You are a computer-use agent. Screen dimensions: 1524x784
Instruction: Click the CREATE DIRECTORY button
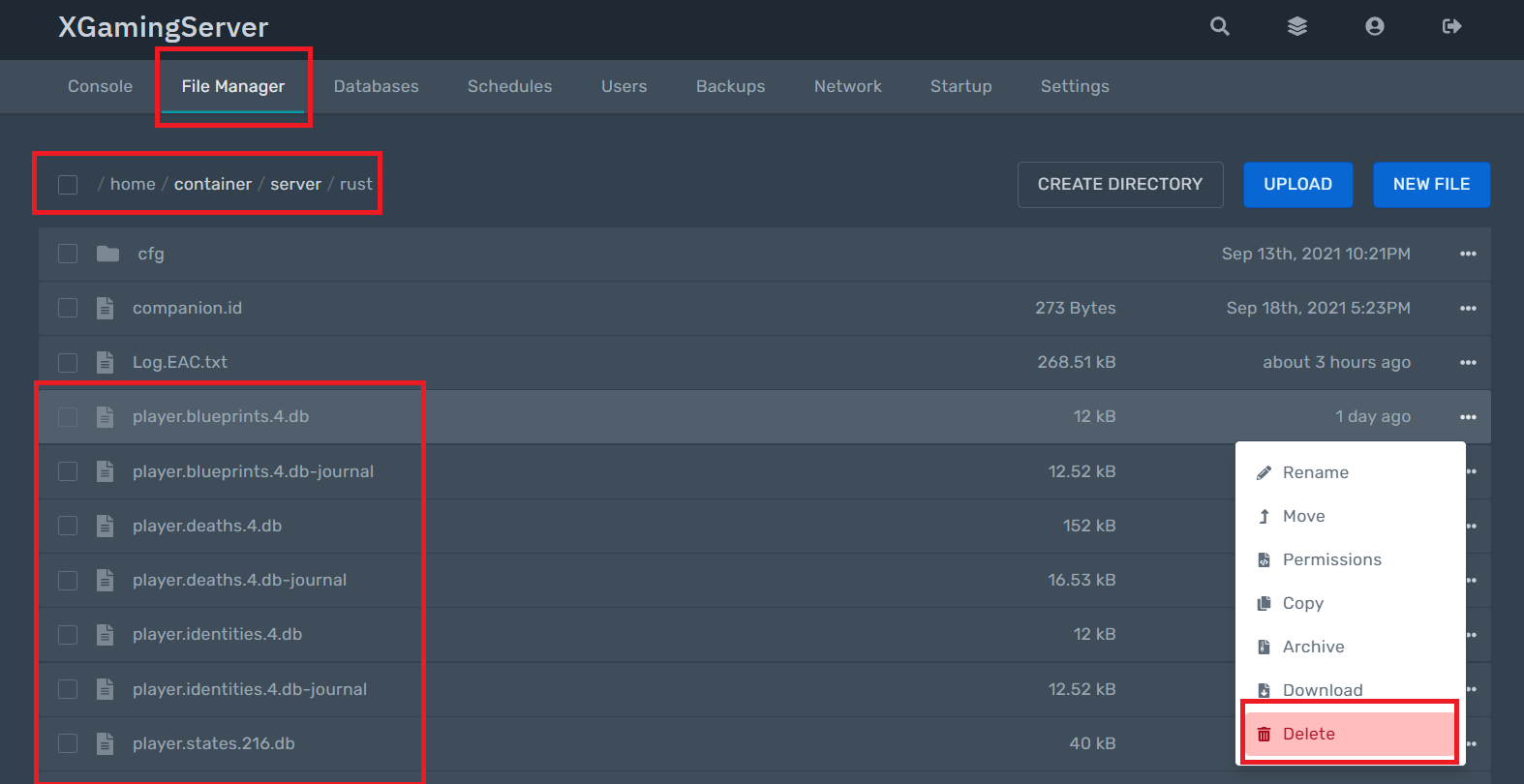[1120, 184]
